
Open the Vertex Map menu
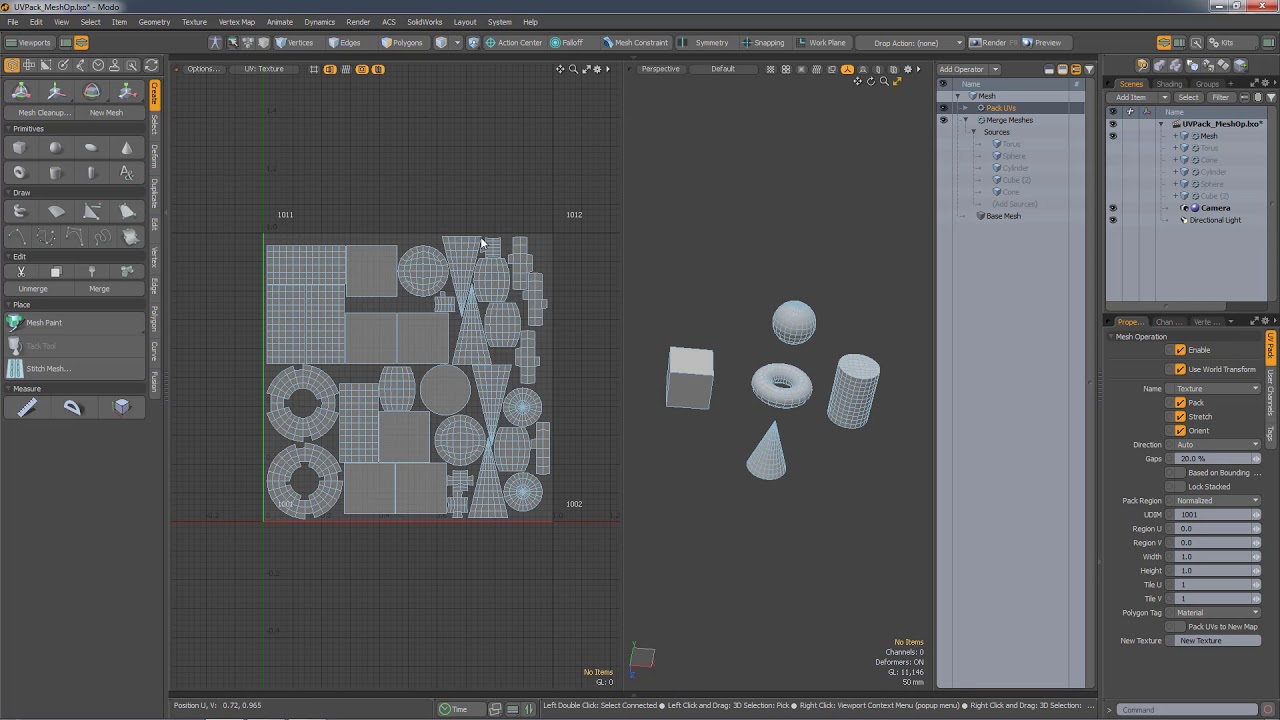237,22
